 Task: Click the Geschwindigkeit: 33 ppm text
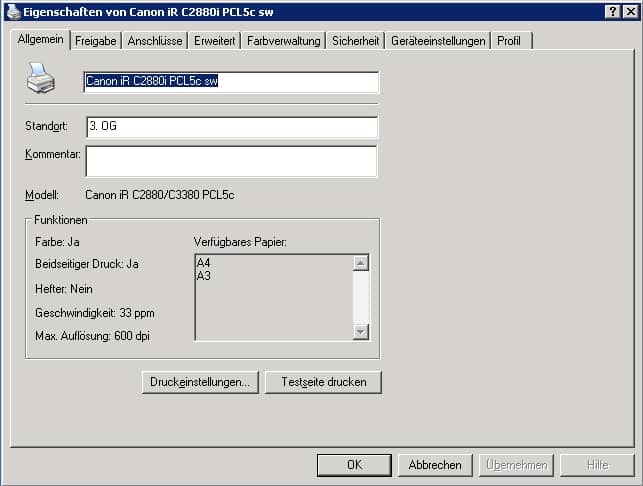95,313
